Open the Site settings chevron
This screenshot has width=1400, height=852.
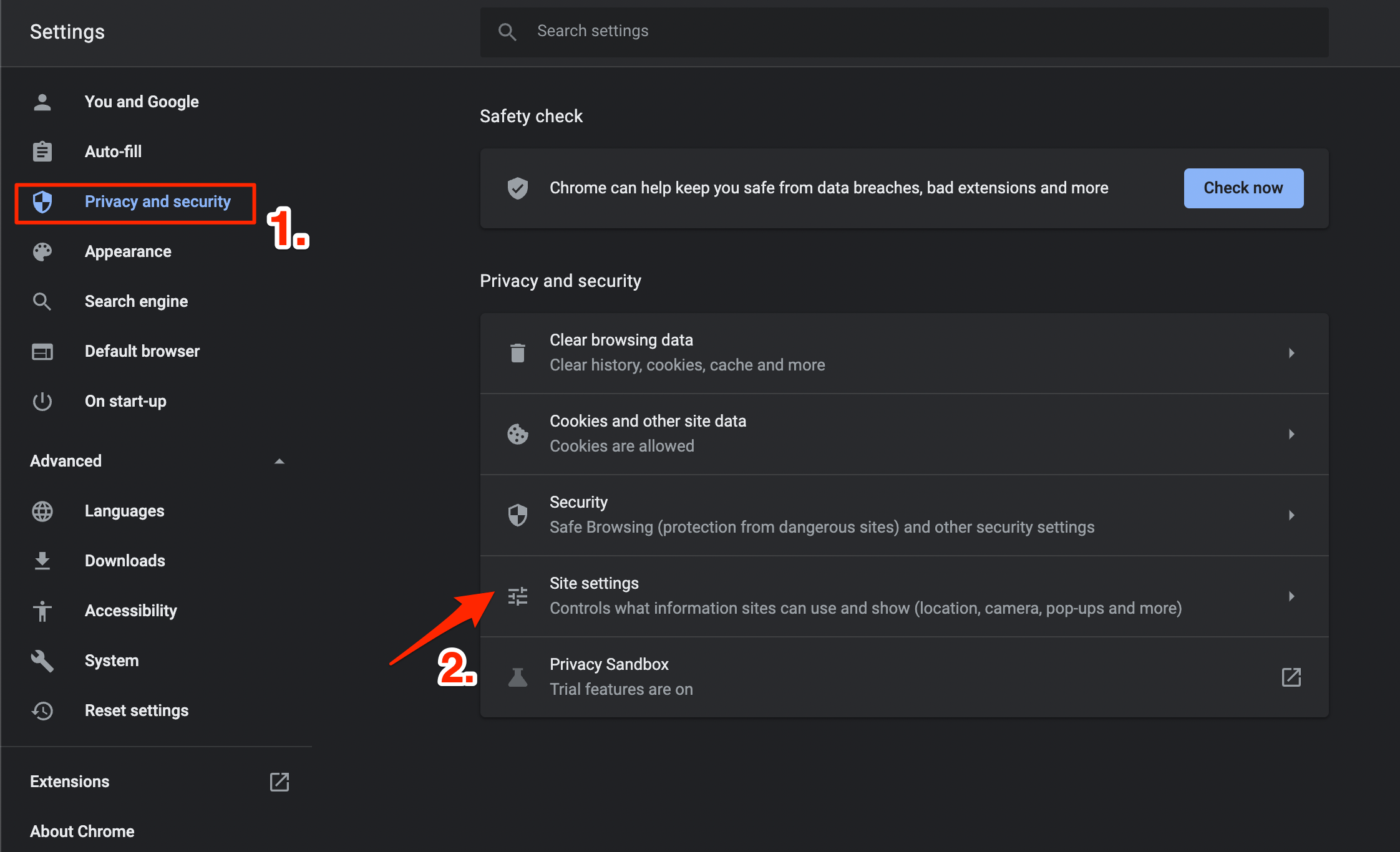point(1291,596)
